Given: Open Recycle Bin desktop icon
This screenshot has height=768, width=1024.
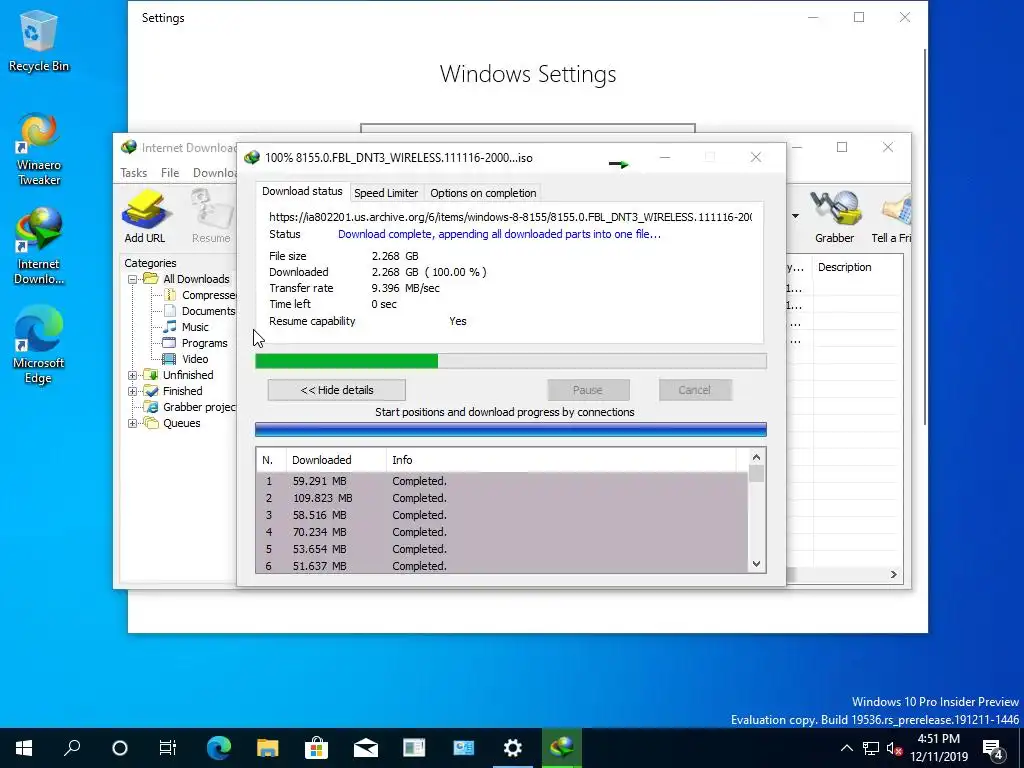Looking at the screenshot, I should 38,42.
